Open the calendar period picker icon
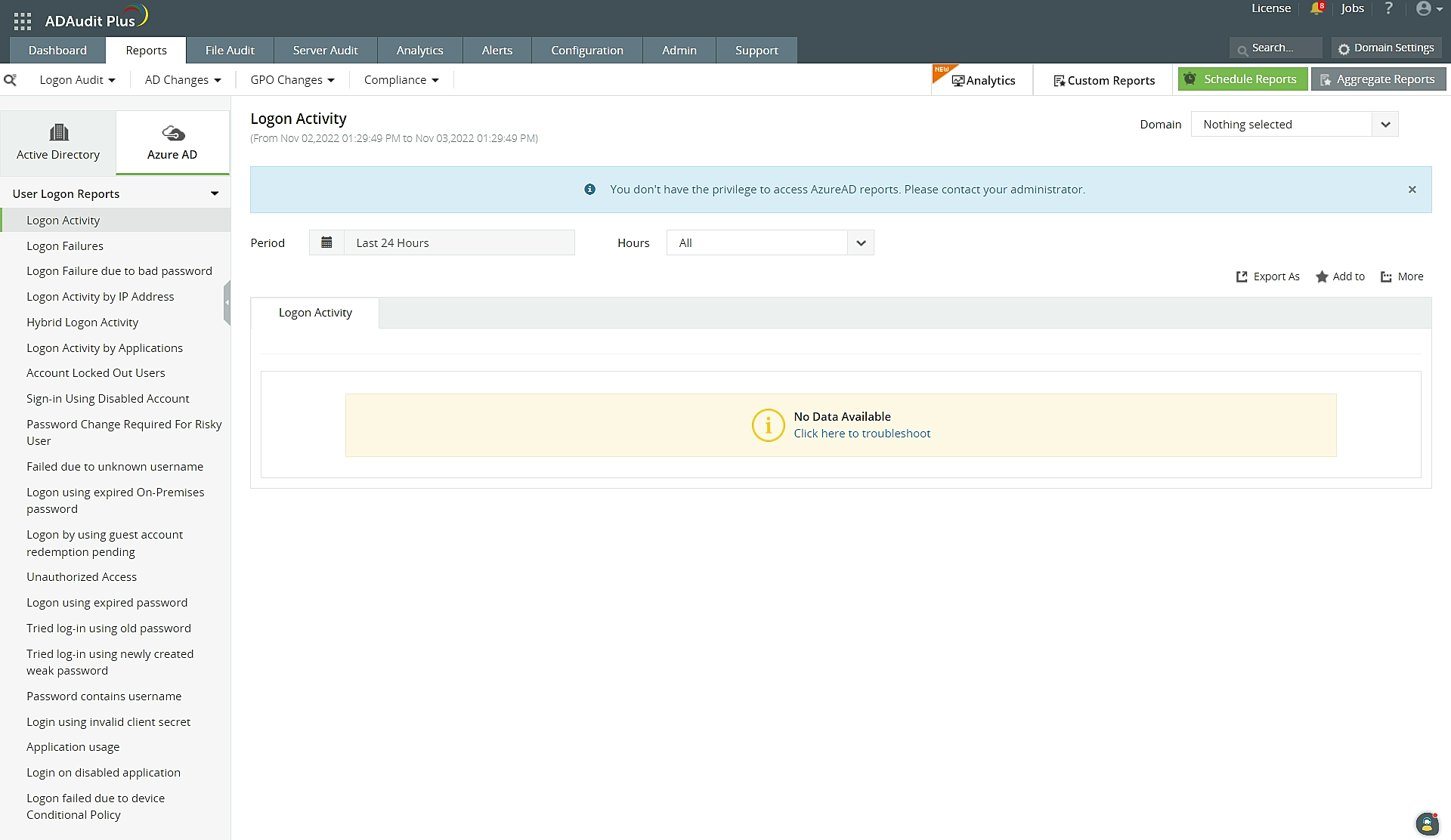The width and height of the screenshot is (1451, 840). [x=326, y=242]
